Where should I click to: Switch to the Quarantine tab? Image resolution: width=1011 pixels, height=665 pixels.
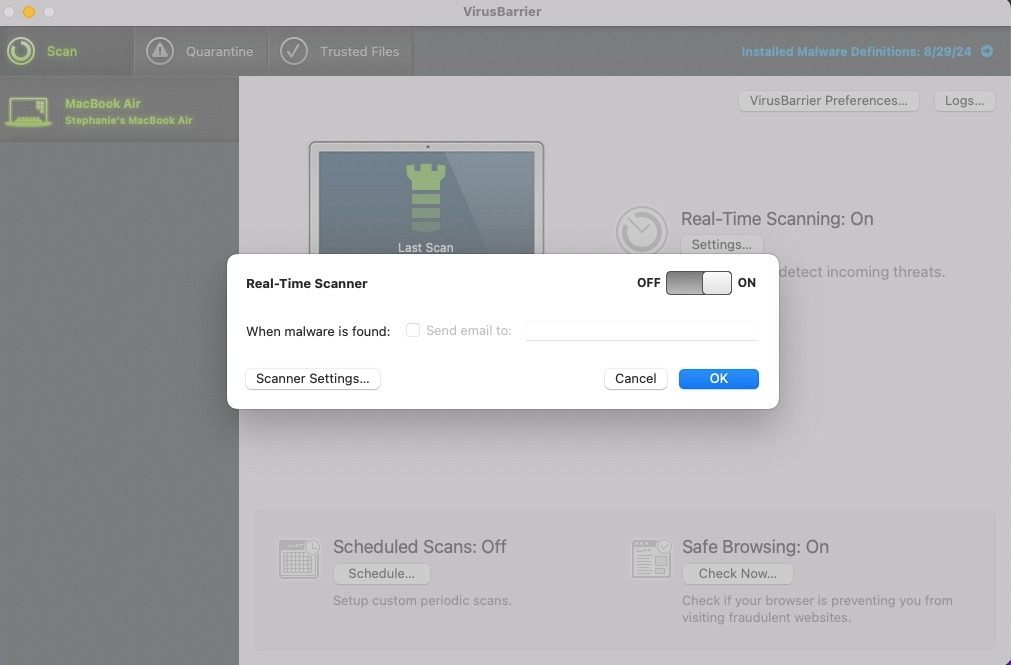tap(201, 51)
